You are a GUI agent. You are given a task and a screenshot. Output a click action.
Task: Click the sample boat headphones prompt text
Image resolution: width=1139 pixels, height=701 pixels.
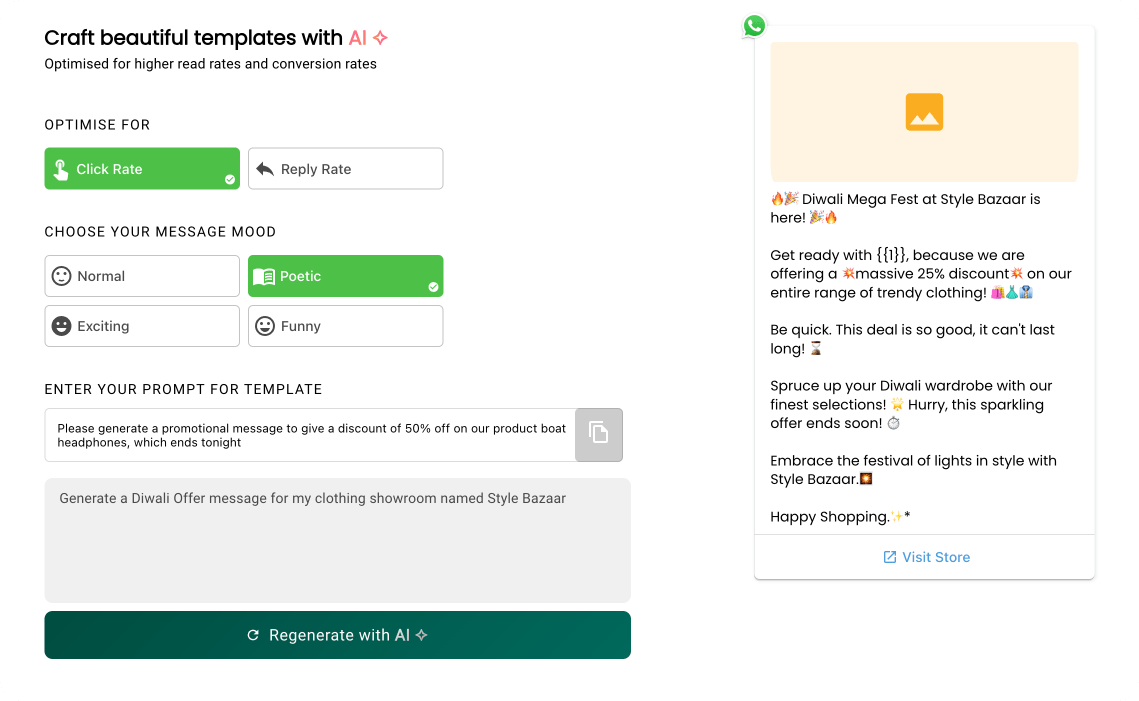(310, 435)
